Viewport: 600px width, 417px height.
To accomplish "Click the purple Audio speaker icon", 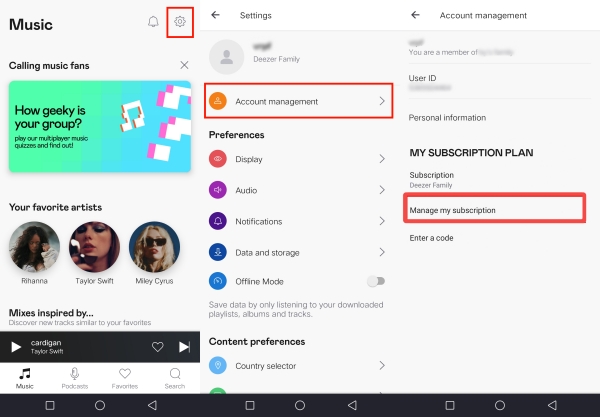I will (218, 190).
